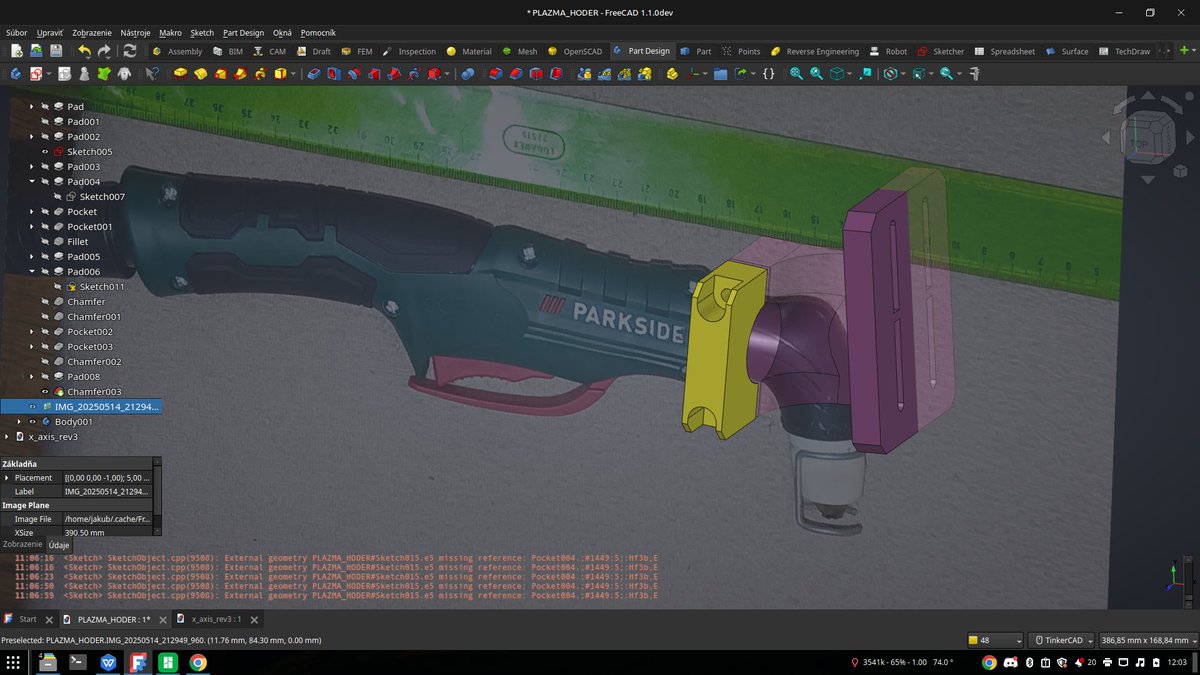Select Sketch007 in the model tree

point(102,197)
